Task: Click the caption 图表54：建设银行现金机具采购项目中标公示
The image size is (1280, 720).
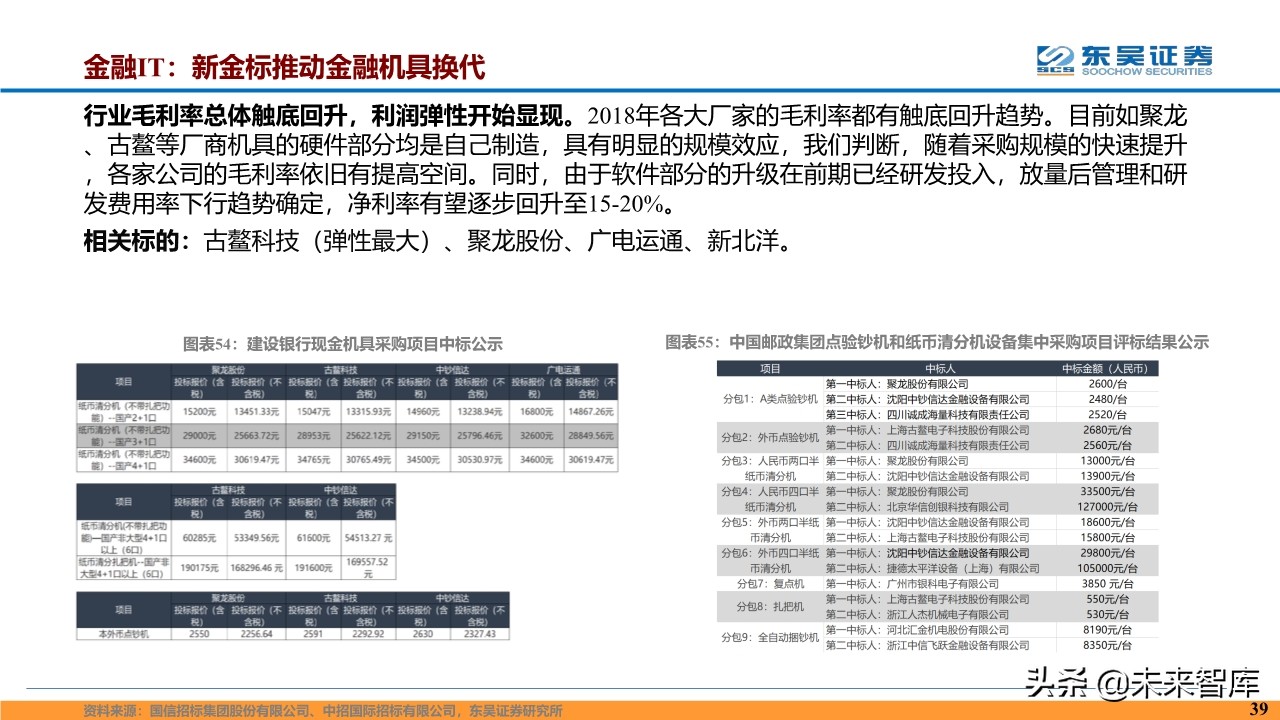Action: 342,344
